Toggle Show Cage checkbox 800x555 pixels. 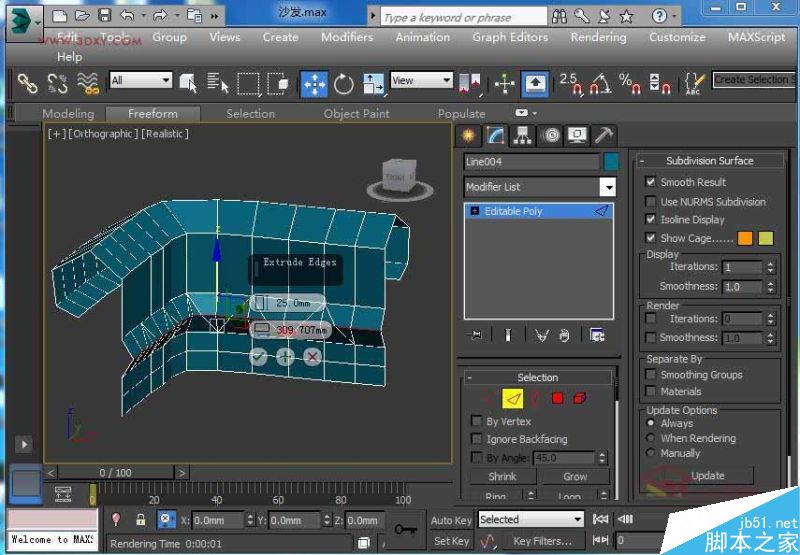point(650,238)
